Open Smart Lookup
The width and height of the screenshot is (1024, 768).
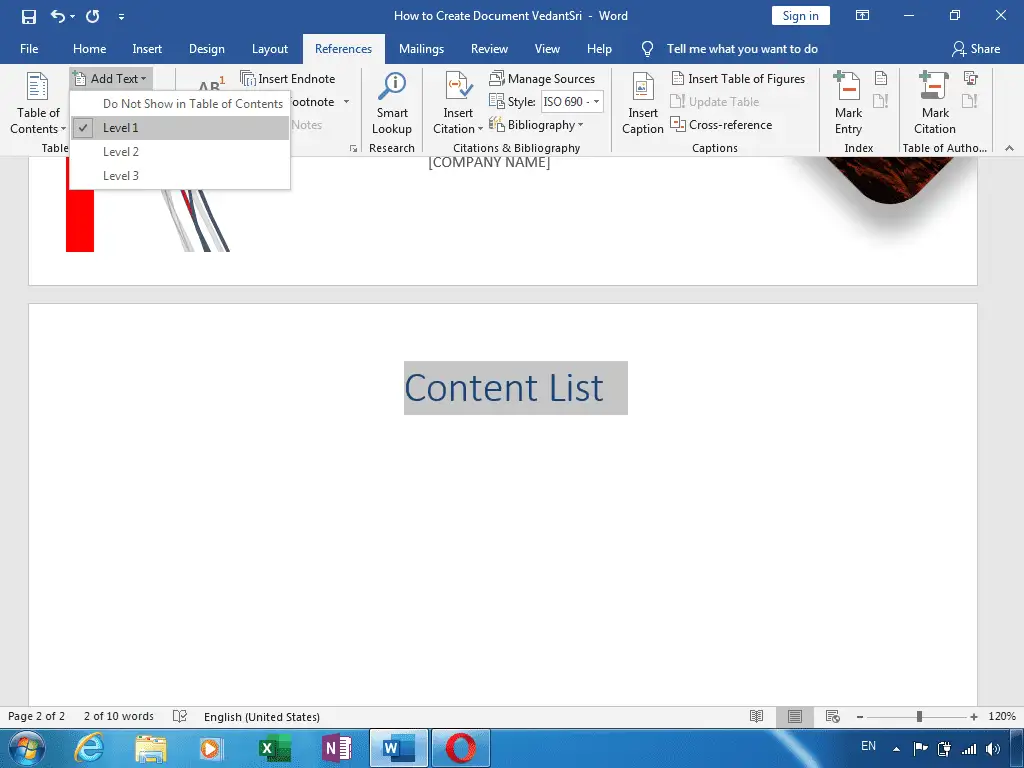pyautogui.click(x=392, y=103)
